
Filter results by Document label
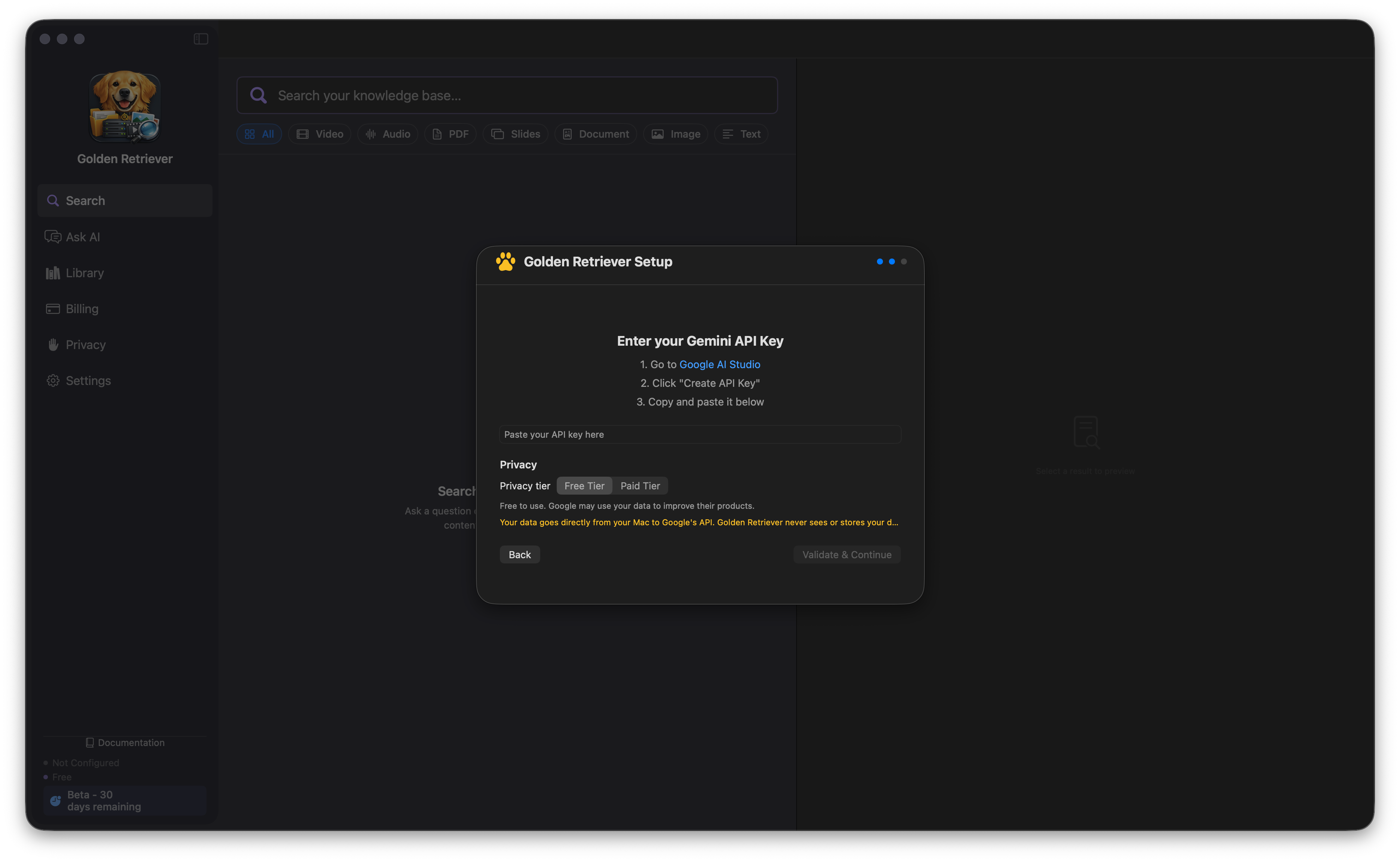click(x=604, y=134)
